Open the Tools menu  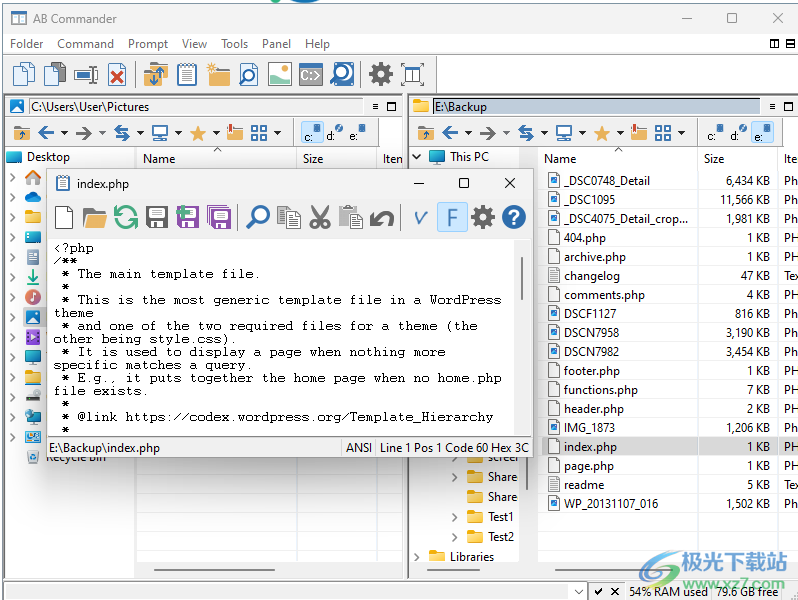point(234,44)
